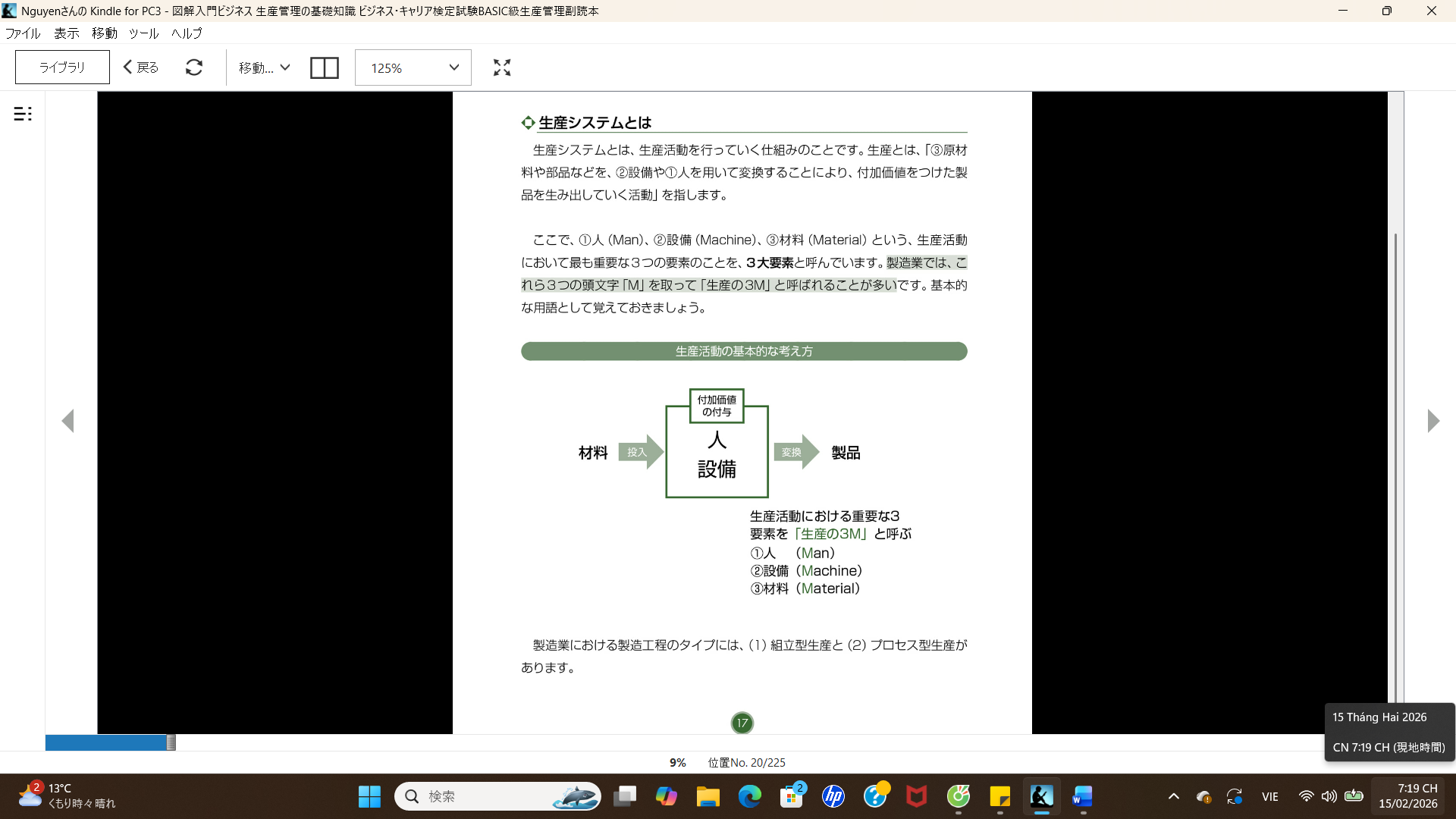Open the table of contents sidebar icon
1456x819 pixels.
pyautogui.click(x=23, y=114)
